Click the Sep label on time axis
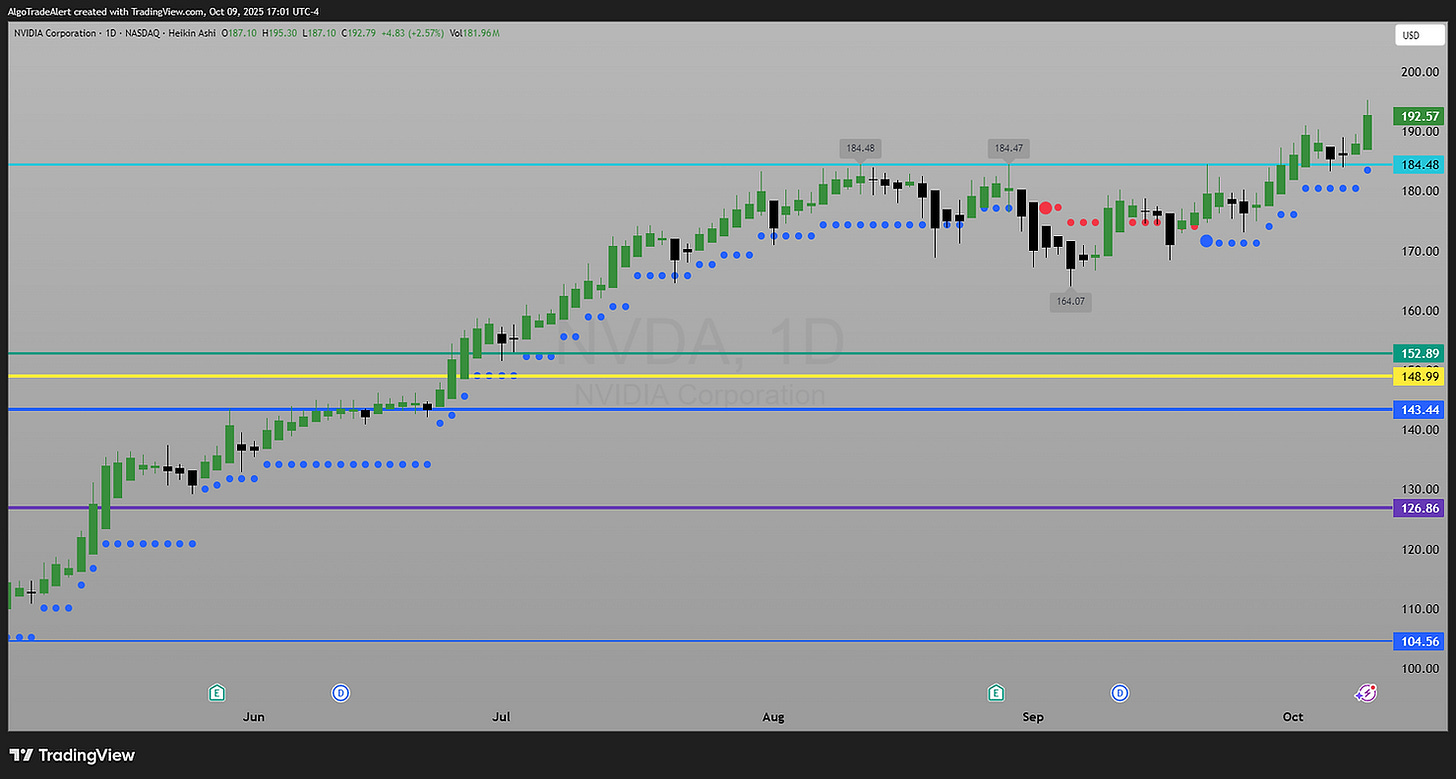Screen dimensions: 1456x779 click(x=1033, y=717)
